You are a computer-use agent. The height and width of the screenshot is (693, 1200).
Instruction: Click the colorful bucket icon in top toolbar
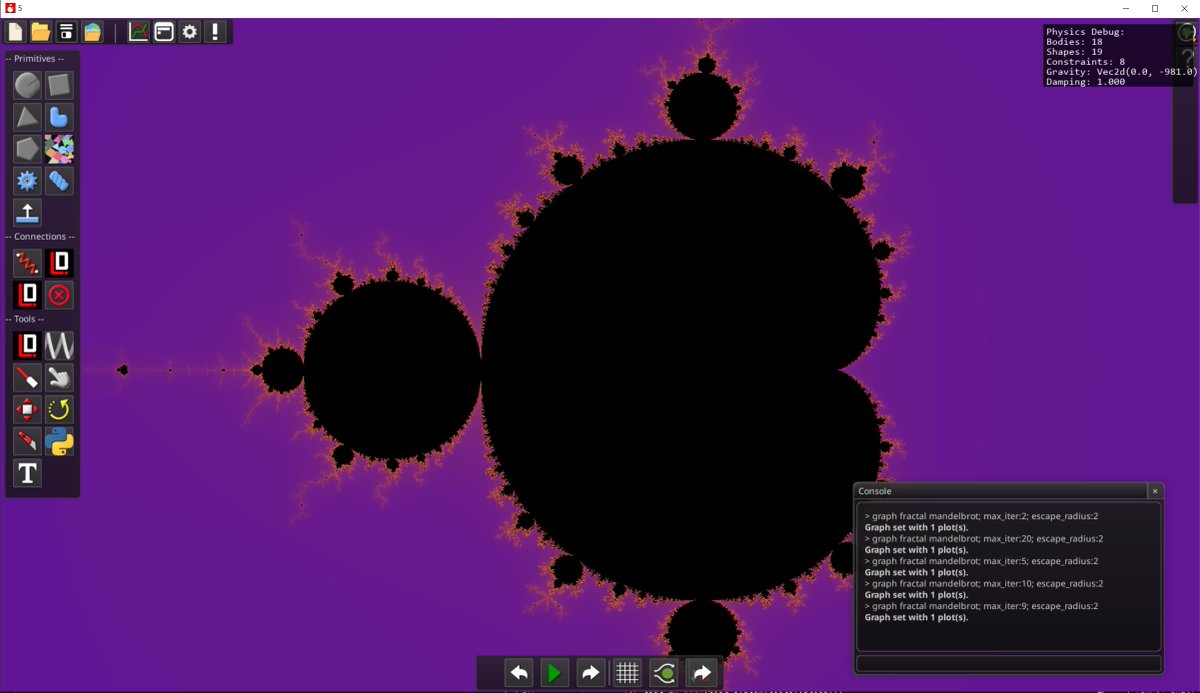[92, 32]
